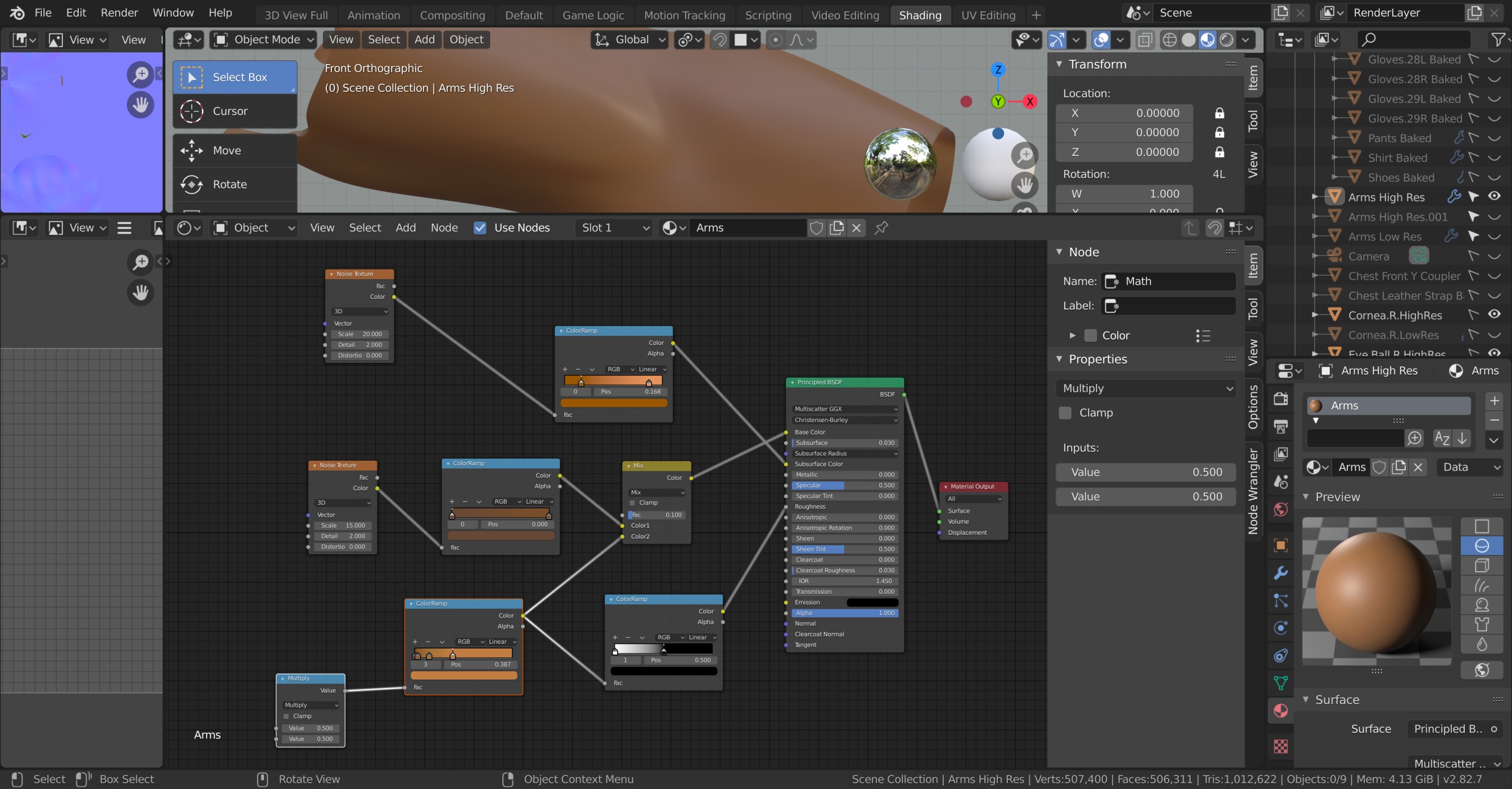Hide Cornea.R.HighRes with the eye icon

tap(1495, 314)
